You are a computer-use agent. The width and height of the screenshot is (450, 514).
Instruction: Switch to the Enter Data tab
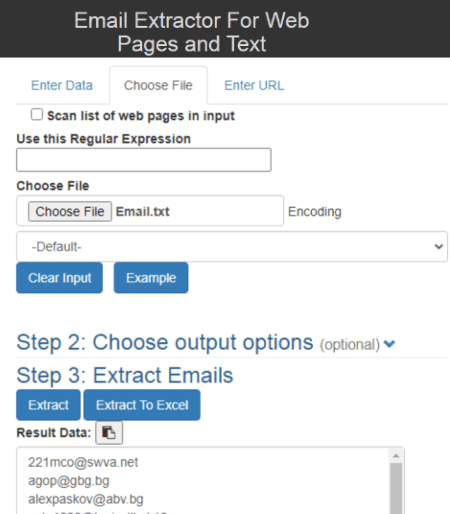(62, 85)
